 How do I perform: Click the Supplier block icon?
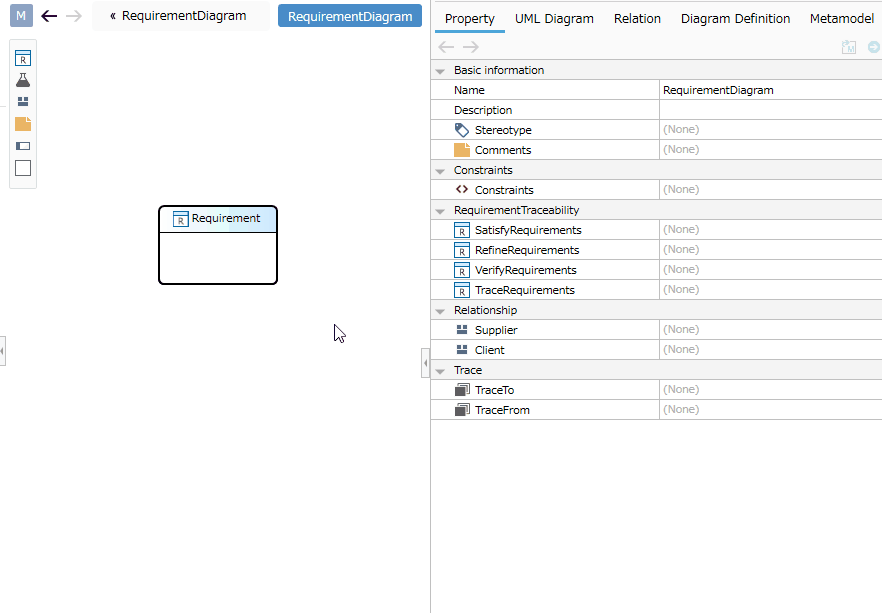coord(462,330)
